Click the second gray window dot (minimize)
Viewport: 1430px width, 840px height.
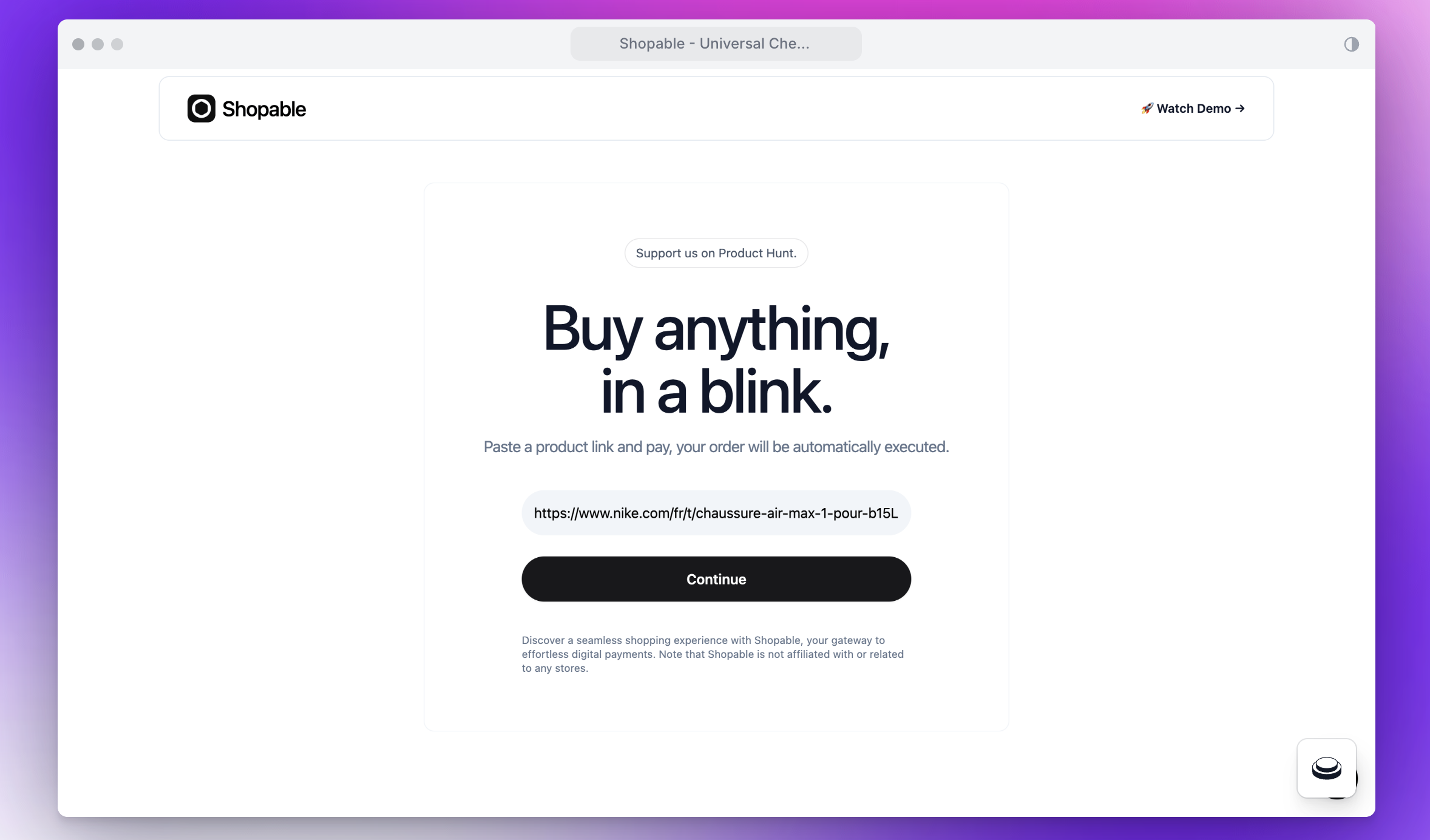pos(98,44)
